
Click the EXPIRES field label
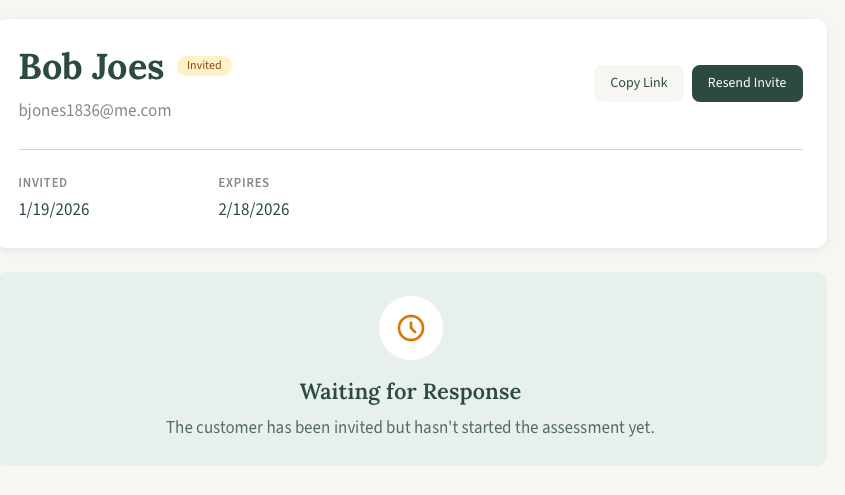(x=244, y=183)
